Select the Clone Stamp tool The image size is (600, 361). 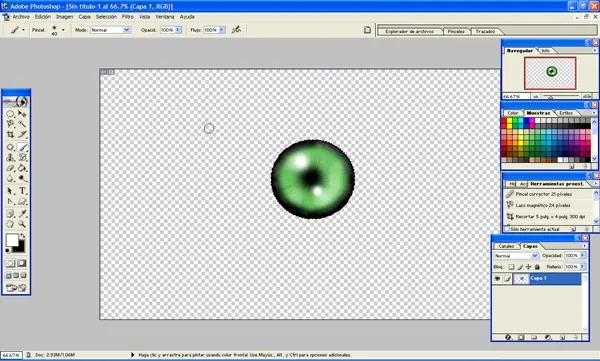tap(10, 157)
